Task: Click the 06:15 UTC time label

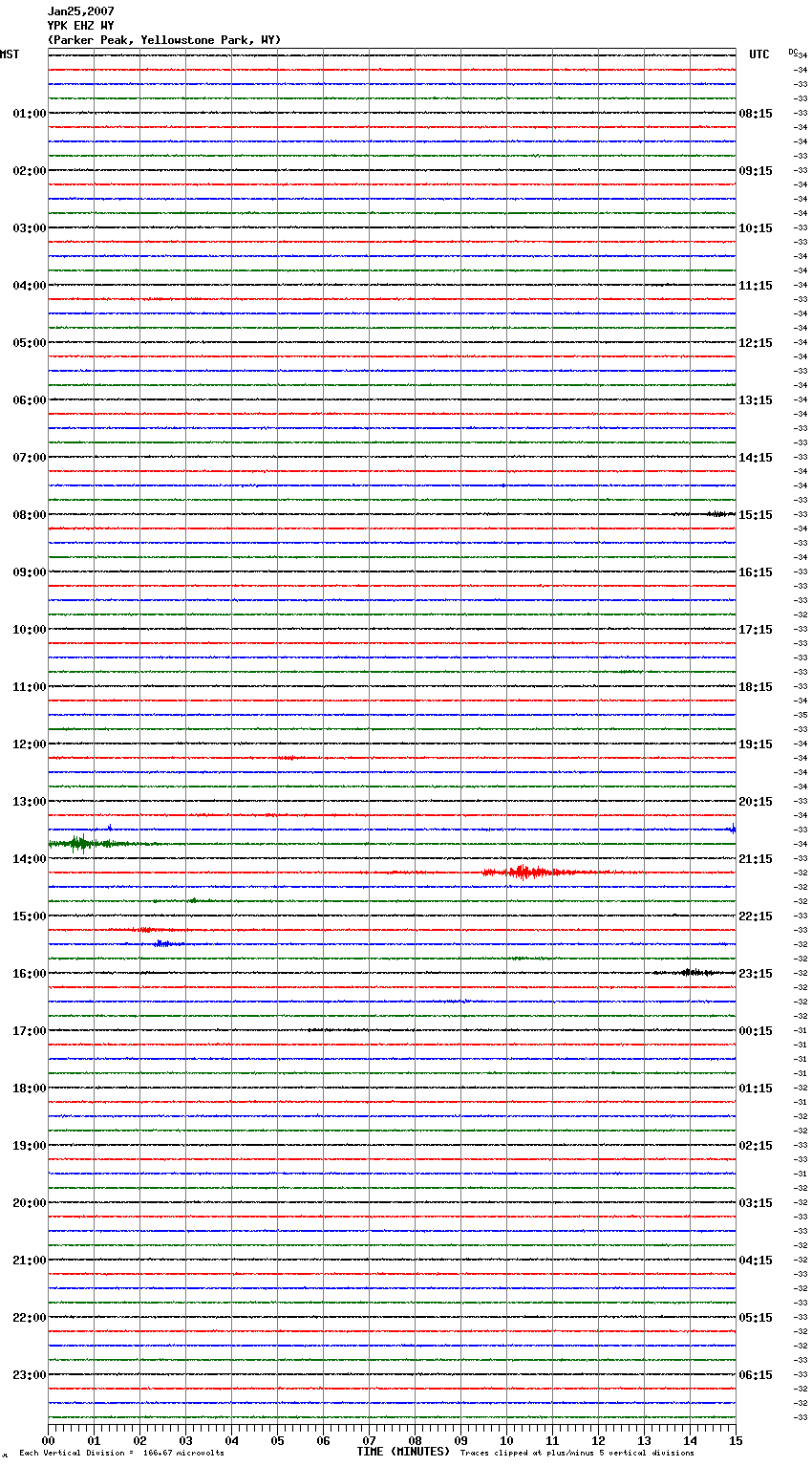Action: (756, 1375)
